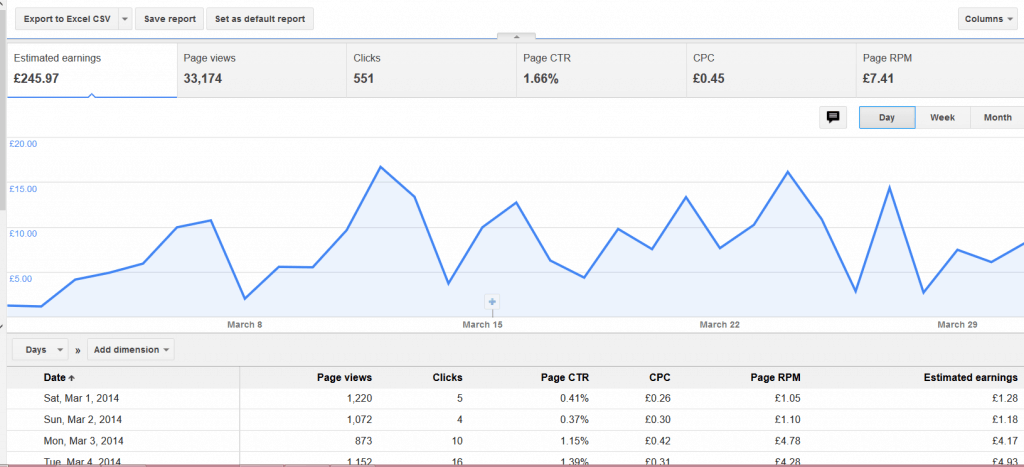This screenshot has height=467, width=1024.
Task: Open the Columns dropdown
Action: [x=987, y=19]
